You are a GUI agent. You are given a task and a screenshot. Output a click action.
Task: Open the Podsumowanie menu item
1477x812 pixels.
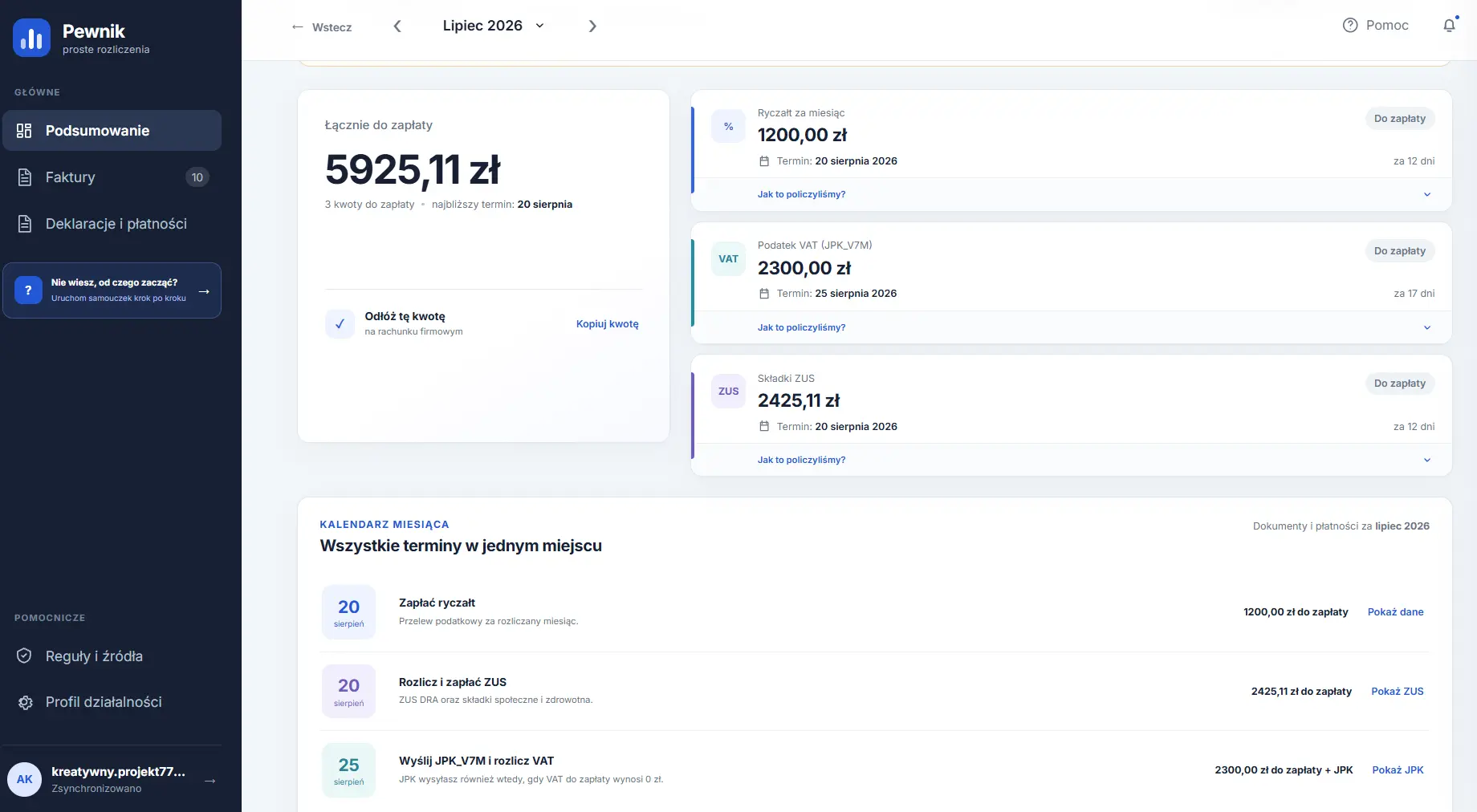point(112,131)
